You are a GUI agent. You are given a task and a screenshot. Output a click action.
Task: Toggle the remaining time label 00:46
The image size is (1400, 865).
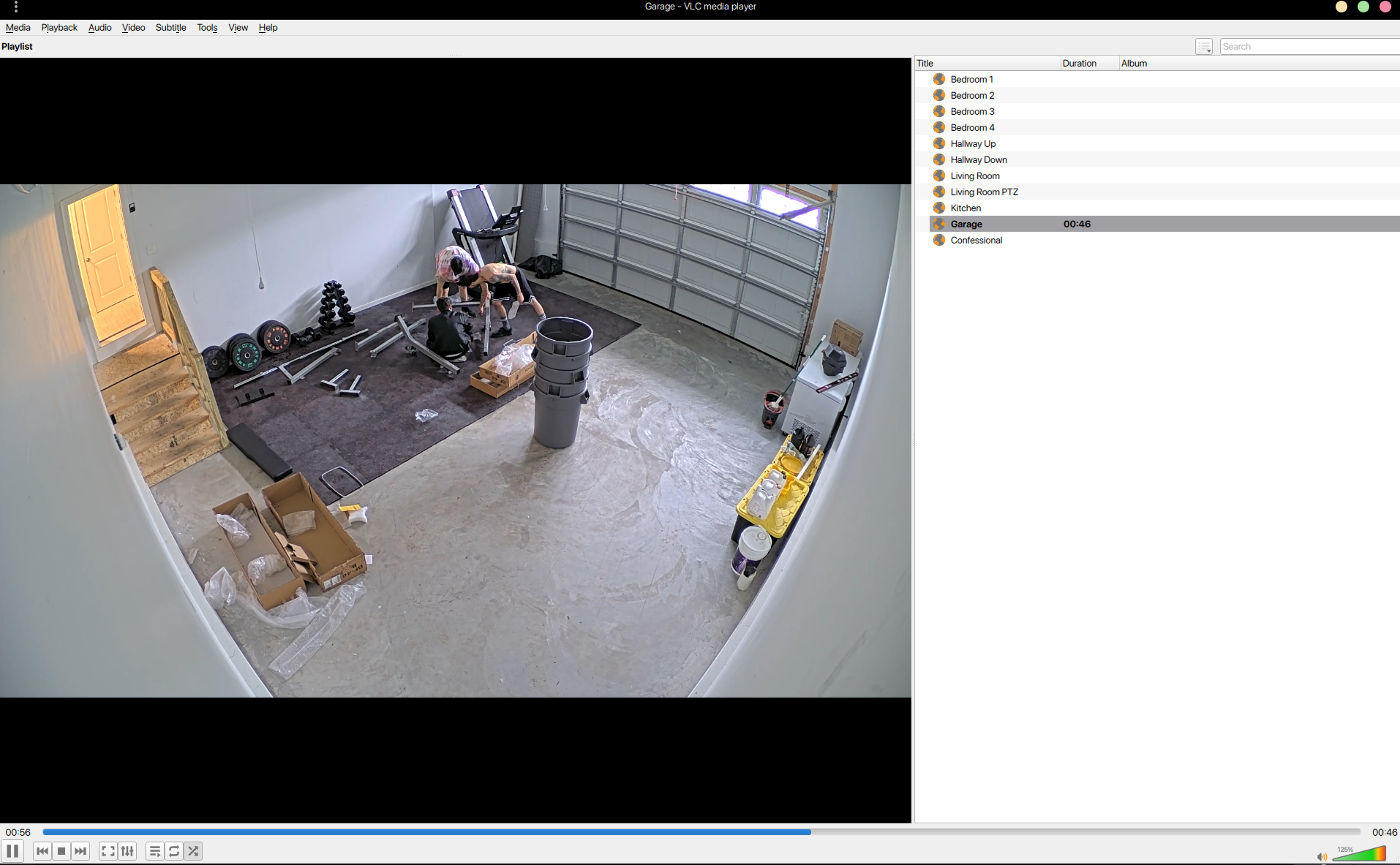click(1384, 832)
